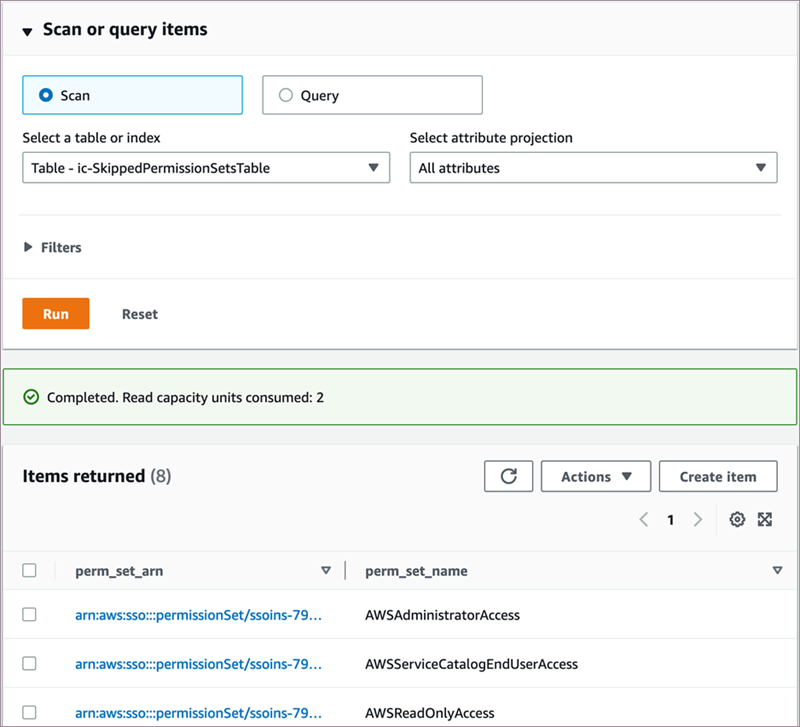Open the Actions dropdown menu
This screenshot has width=800, height=727.
596,477
